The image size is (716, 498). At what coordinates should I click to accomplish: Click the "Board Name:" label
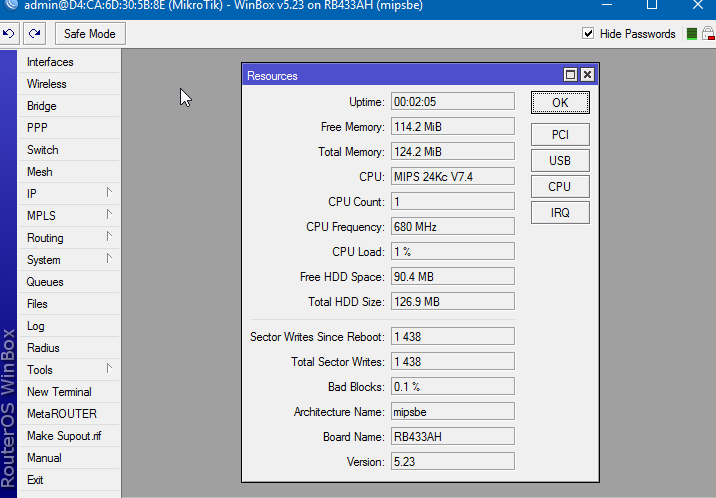(354, 437)
